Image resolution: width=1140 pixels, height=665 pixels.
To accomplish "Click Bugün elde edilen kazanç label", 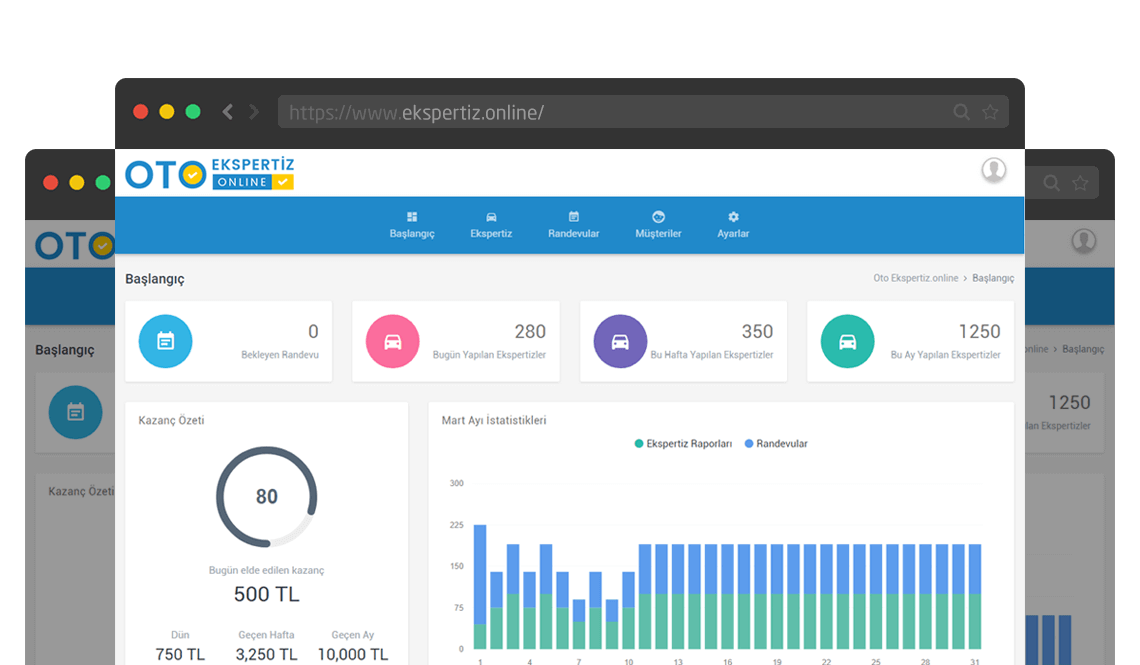I will [267, 571].
